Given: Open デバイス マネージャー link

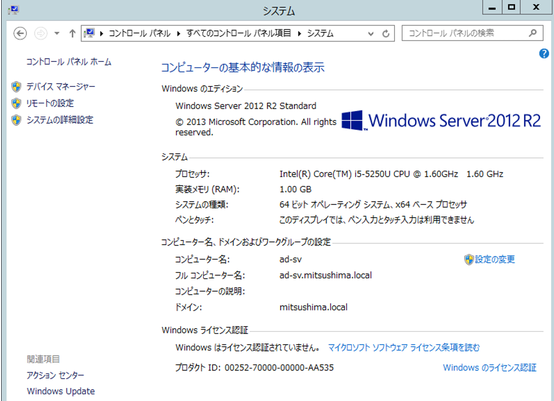Looking at the screenshot, I should coord(61,87).
